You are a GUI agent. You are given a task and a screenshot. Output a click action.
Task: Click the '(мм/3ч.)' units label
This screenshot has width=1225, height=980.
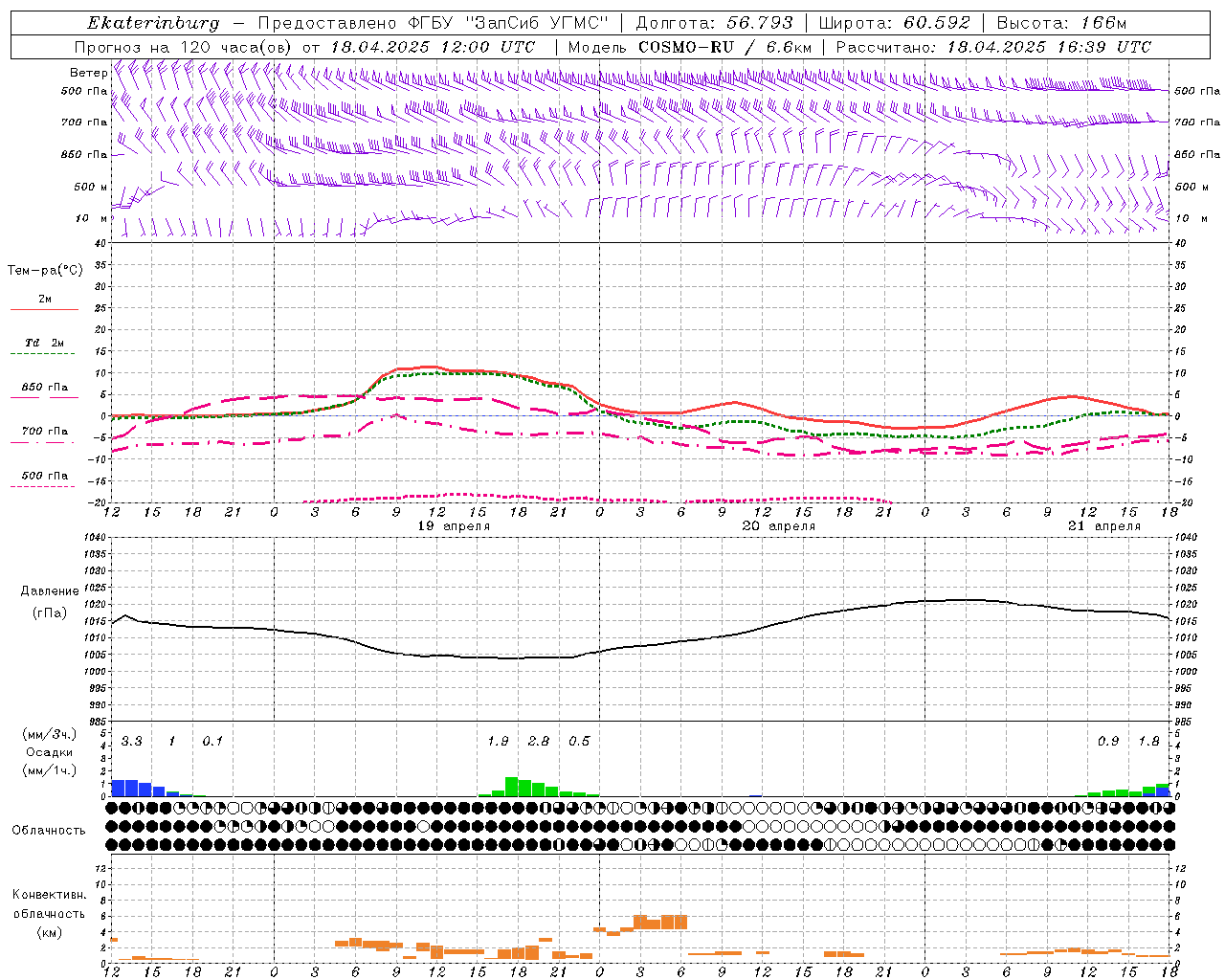point(49,734)
